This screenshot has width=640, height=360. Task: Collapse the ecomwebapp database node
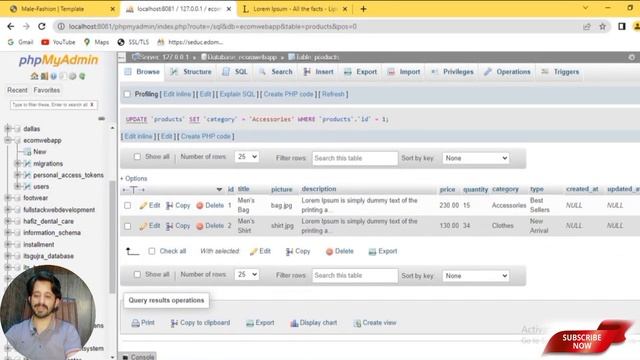7,140
